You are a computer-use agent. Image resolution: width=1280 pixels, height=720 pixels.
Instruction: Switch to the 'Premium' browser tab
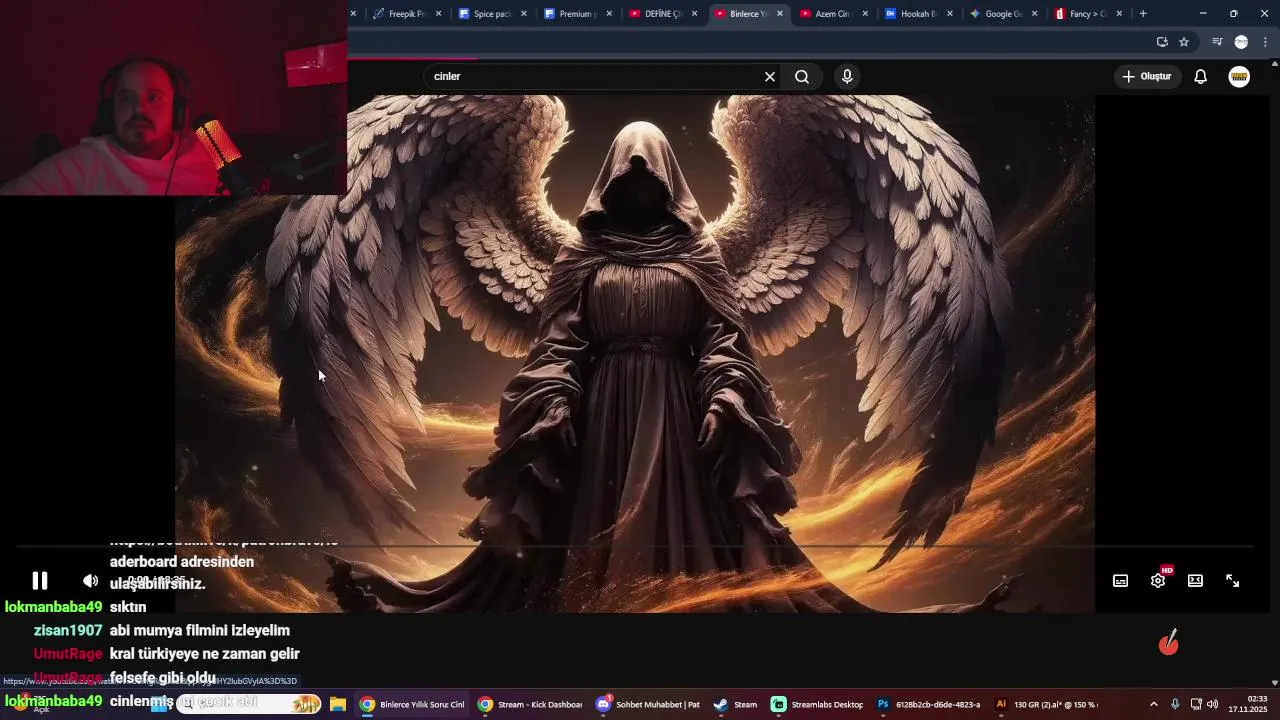pyautogui.click(x=577, y=14)
